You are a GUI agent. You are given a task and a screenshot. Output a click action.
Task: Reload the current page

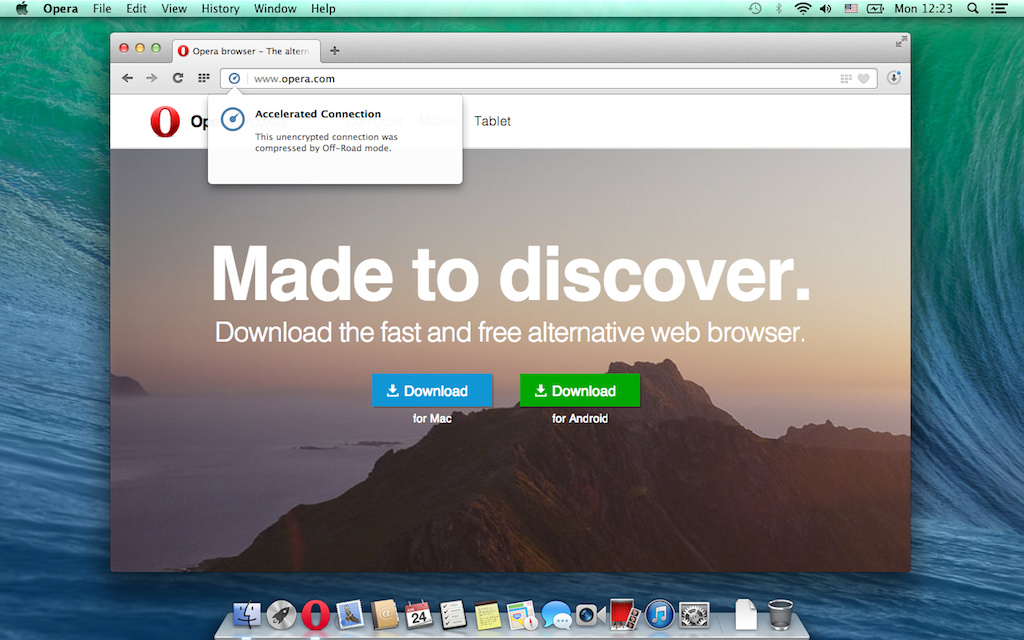[178, 78]
